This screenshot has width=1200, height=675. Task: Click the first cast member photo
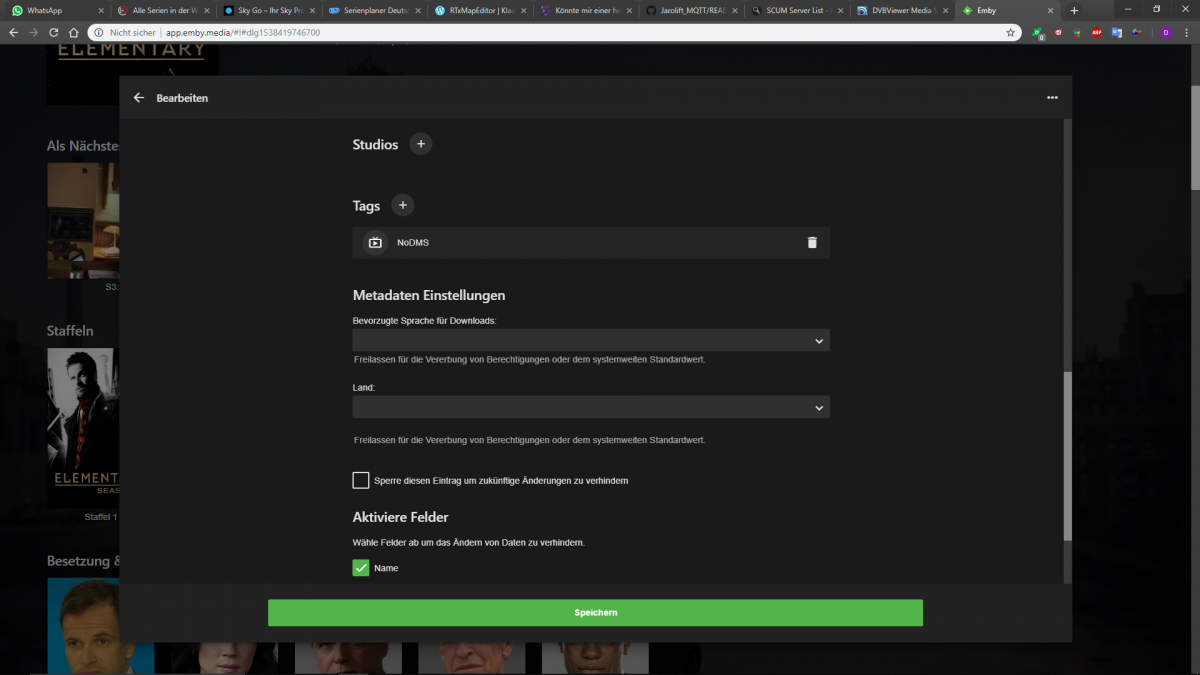(x=100, y=625)
